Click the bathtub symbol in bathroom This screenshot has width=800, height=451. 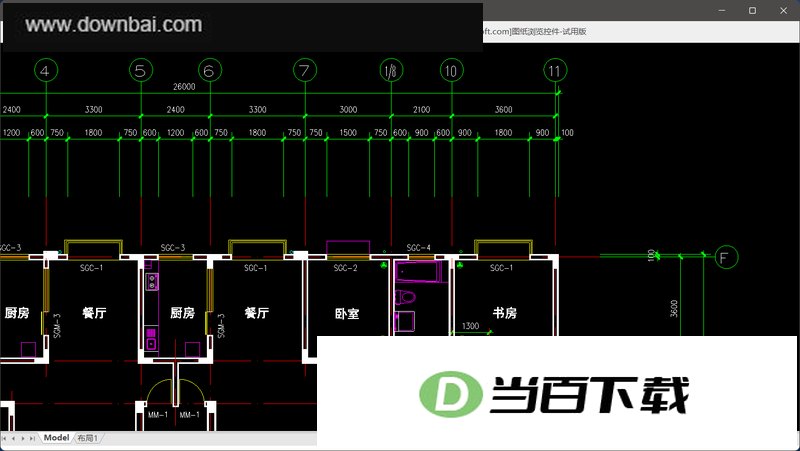tap(419, 271)
